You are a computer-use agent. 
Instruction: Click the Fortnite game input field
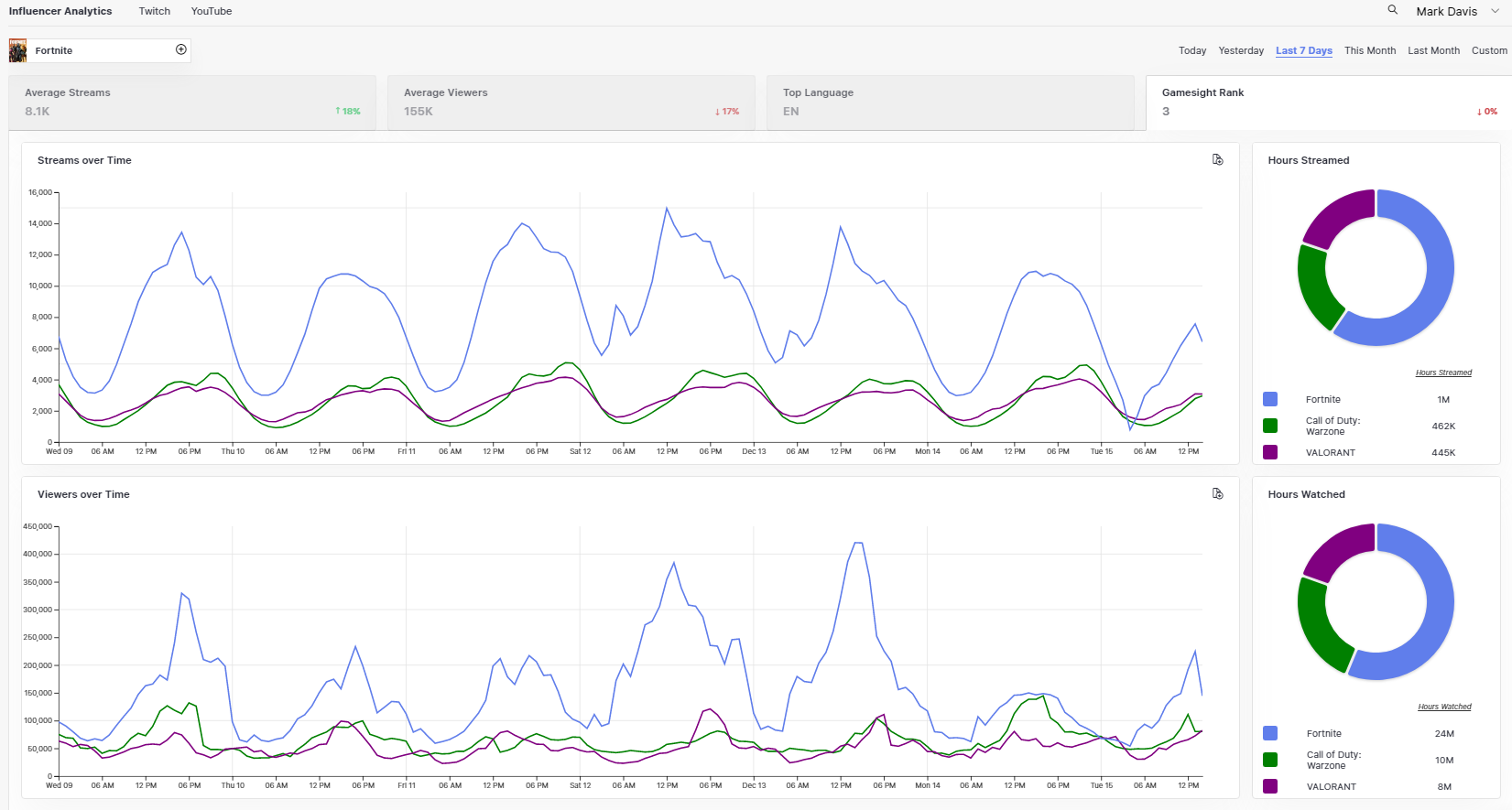point(101,50)
